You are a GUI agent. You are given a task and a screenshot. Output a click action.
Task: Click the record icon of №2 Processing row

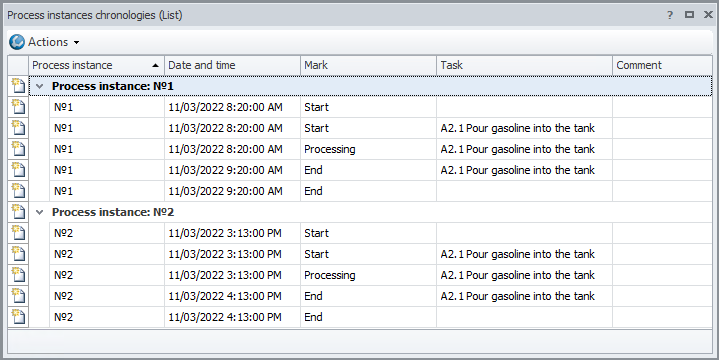(x=18, y=275)
